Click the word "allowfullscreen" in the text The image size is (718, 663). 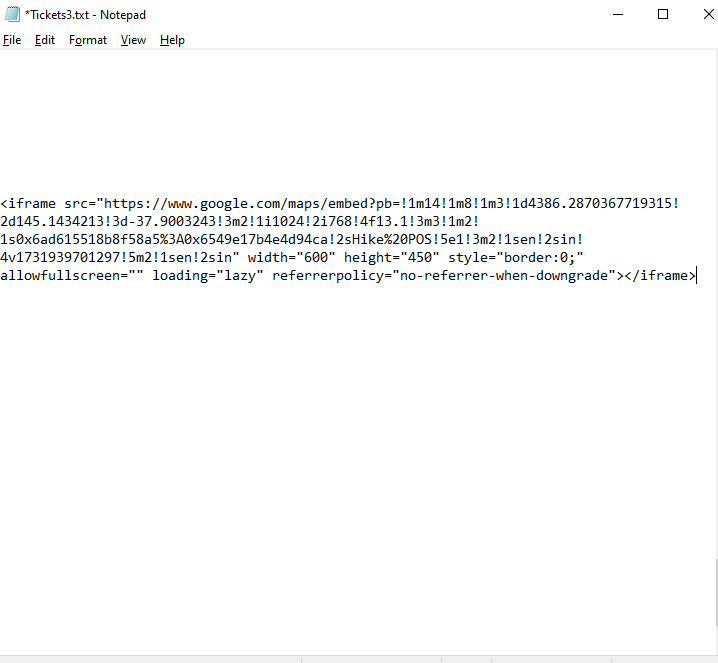pos(60,276)
